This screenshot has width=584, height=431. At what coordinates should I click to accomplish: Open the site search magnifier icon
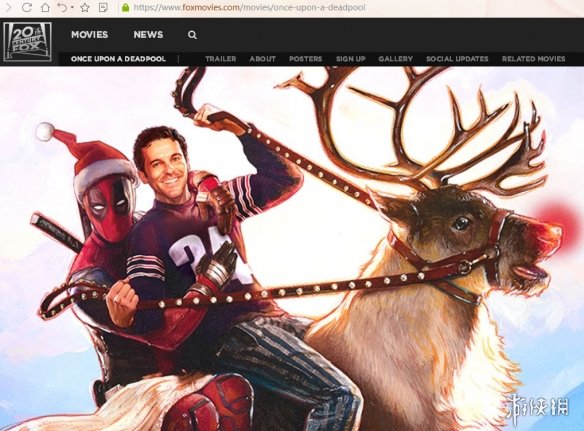(192, 35)
